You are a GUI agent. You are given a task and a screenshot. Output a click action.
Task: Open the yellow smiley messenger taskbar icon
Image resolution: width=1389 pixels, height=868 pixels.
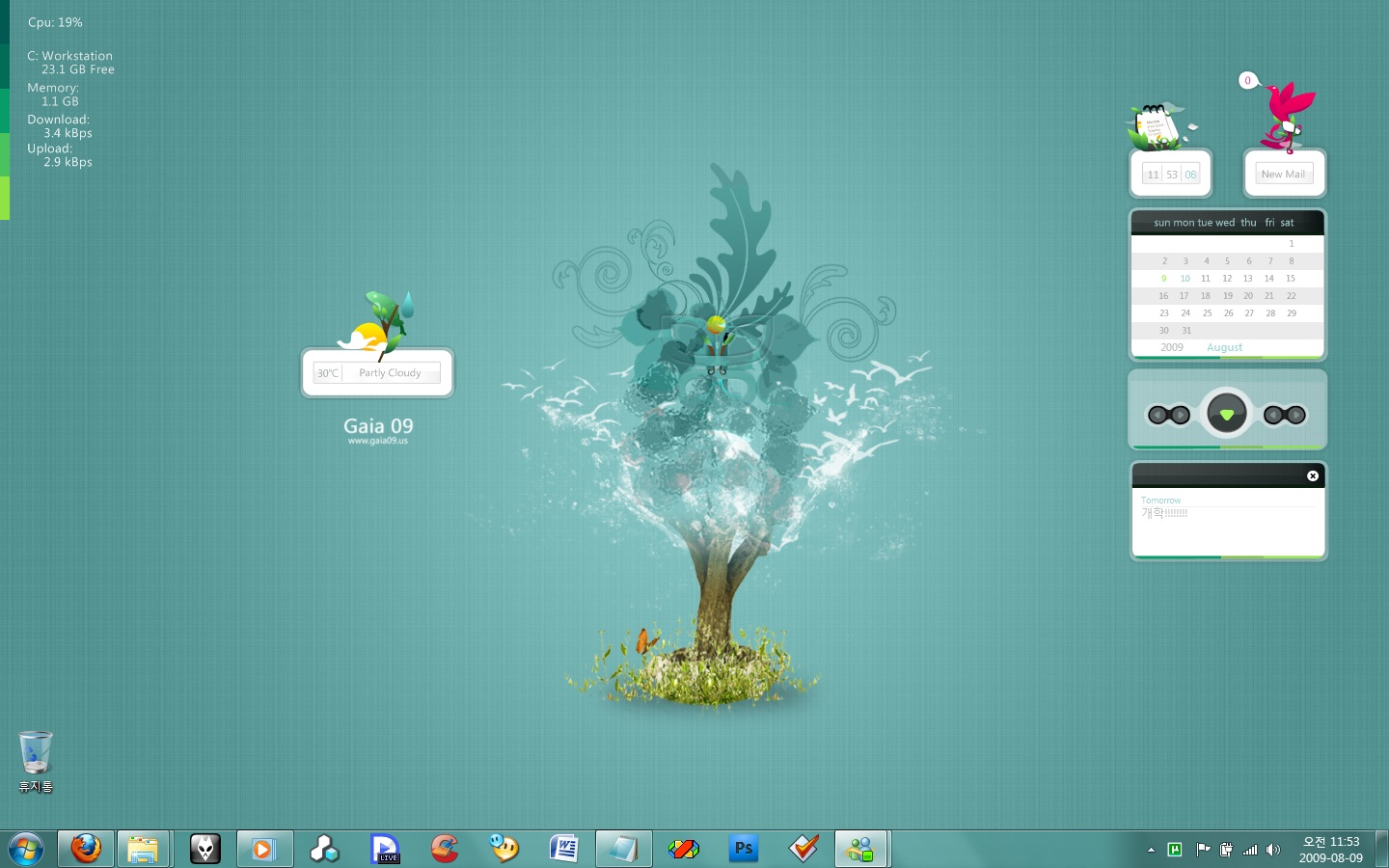click(x=504, y=850)
